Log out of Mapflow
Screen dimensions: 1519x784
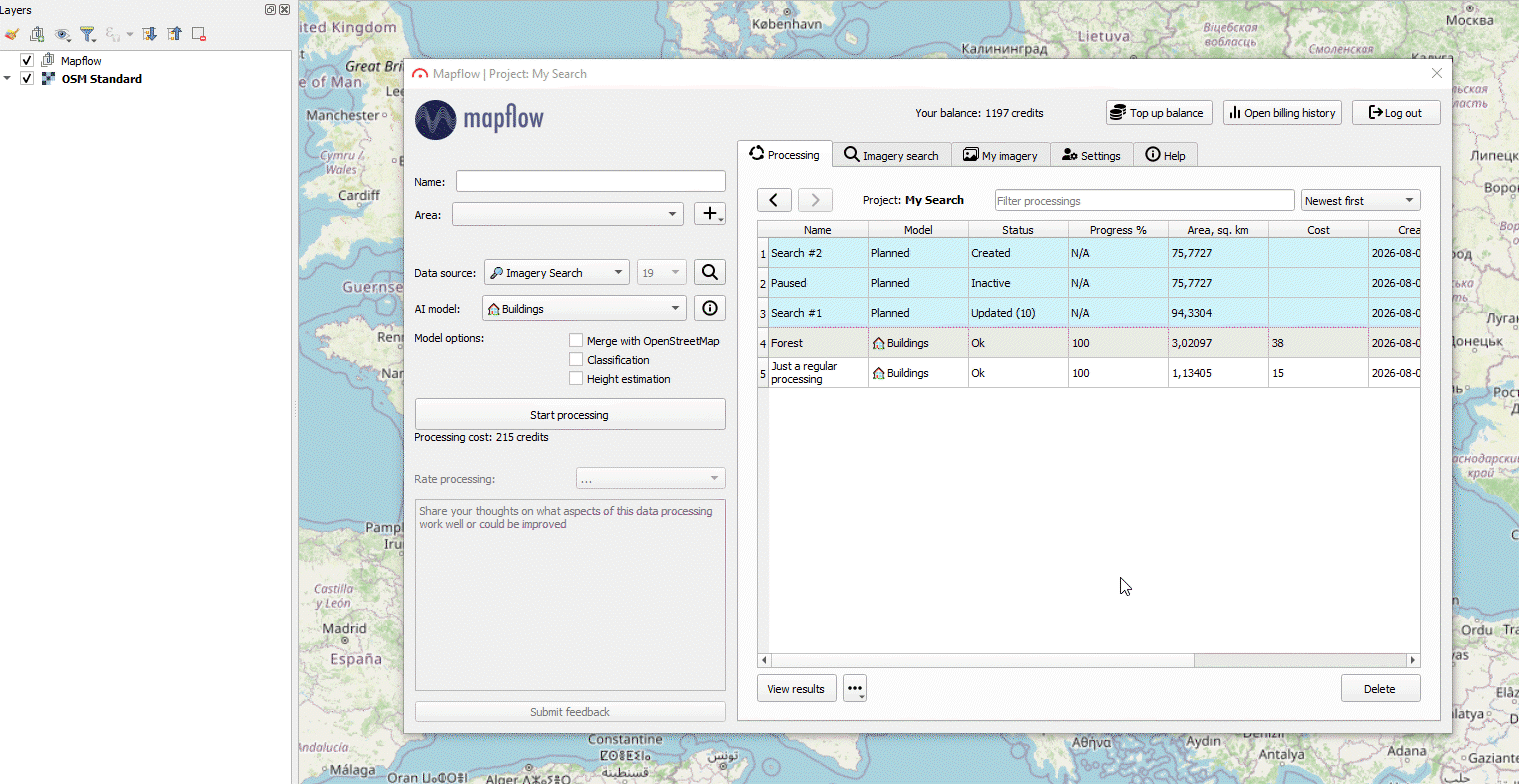point(1396,113)
